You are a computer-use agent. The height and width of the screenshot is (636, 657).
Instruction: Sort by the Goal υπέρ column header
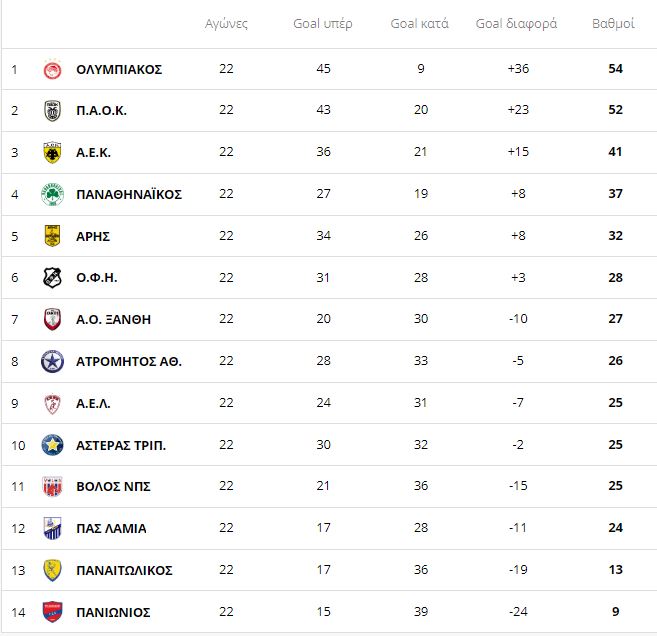(x=323, y=23)
